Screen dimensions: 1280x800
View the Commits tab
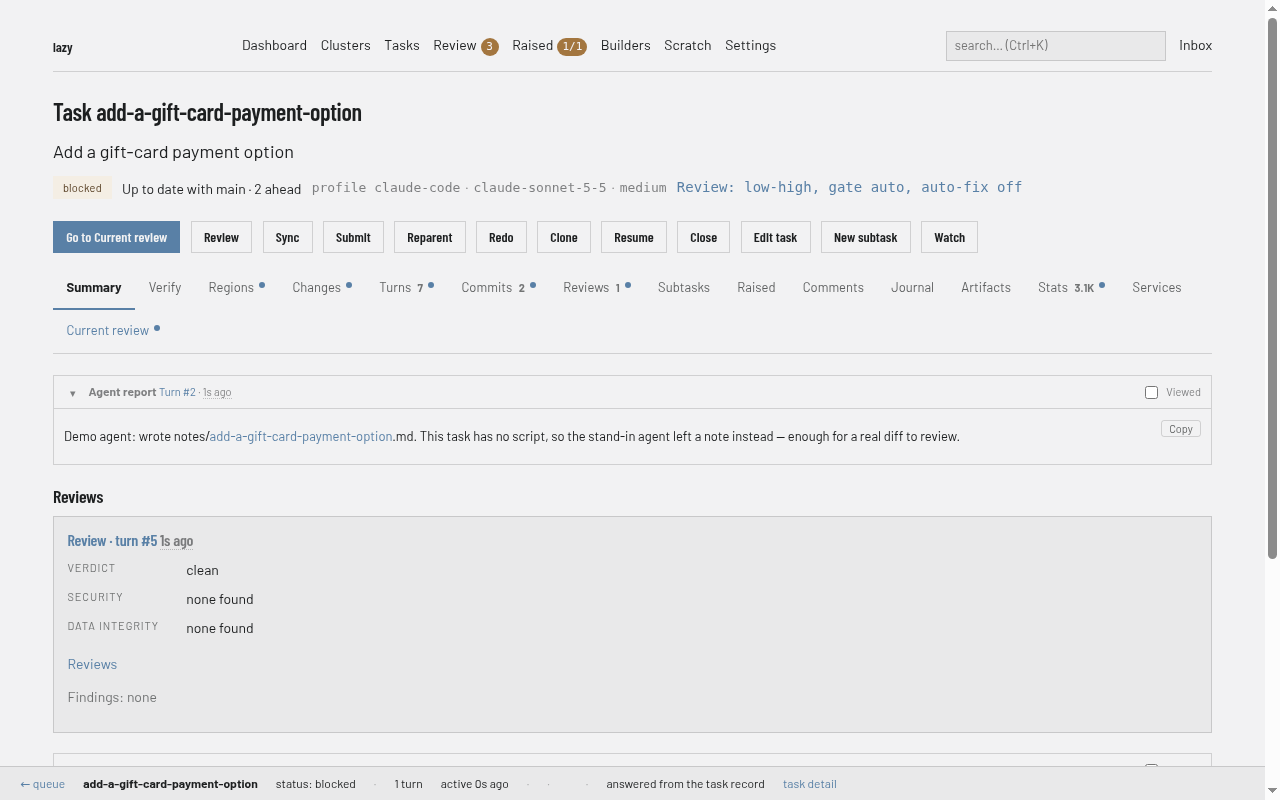[x=498, y=287]
